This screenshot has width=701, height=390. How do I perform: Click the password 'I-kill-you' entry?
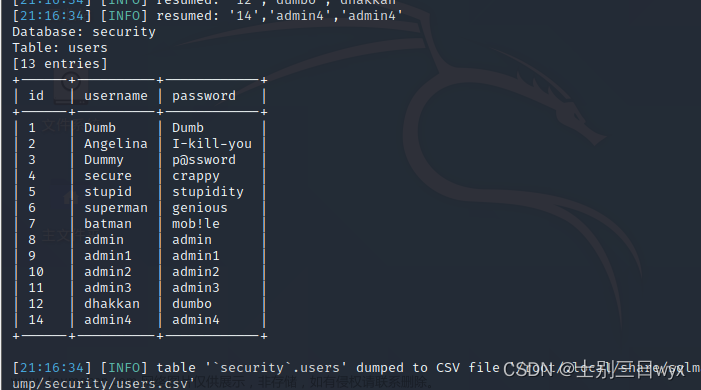click(x=212, y=144)
